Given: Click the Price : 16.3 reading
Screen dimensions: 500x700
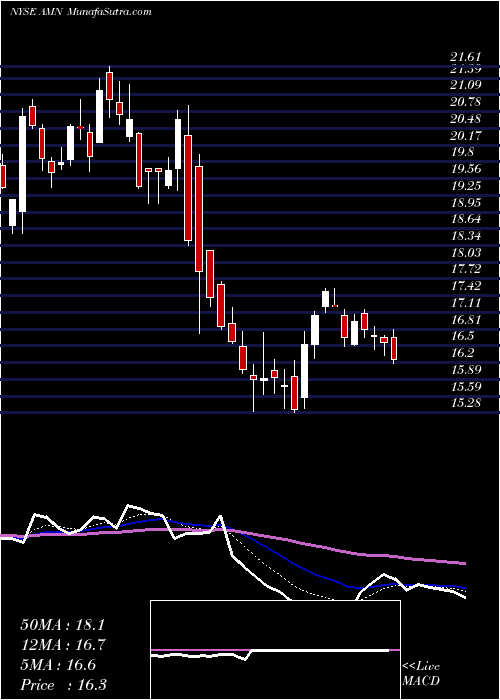Looking at the screenshot, I should coord(63,685).
